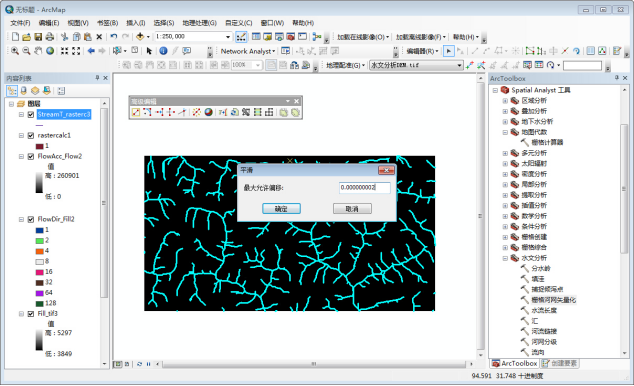
Task: Click the Delete X icon in the standard toolbar
Action: pyautogui.click(x=99, y=37)
